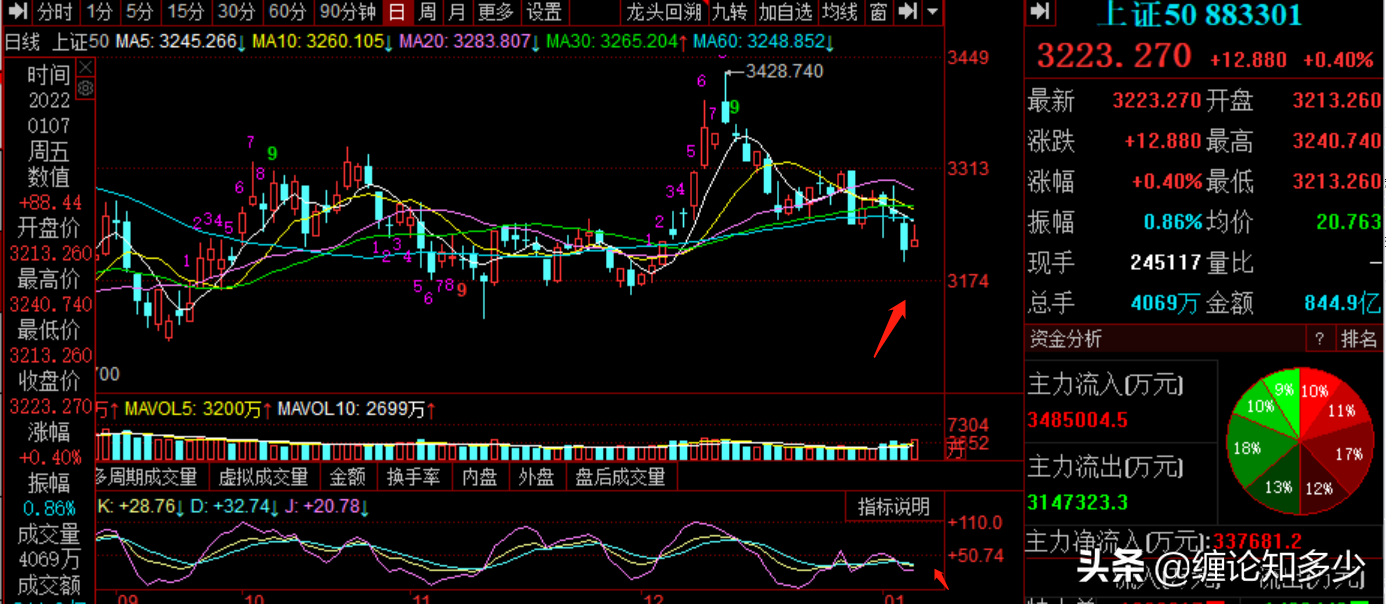
Task: Click the arrow-bar icon beside 上证50 883301
Action: (1040, 11)
